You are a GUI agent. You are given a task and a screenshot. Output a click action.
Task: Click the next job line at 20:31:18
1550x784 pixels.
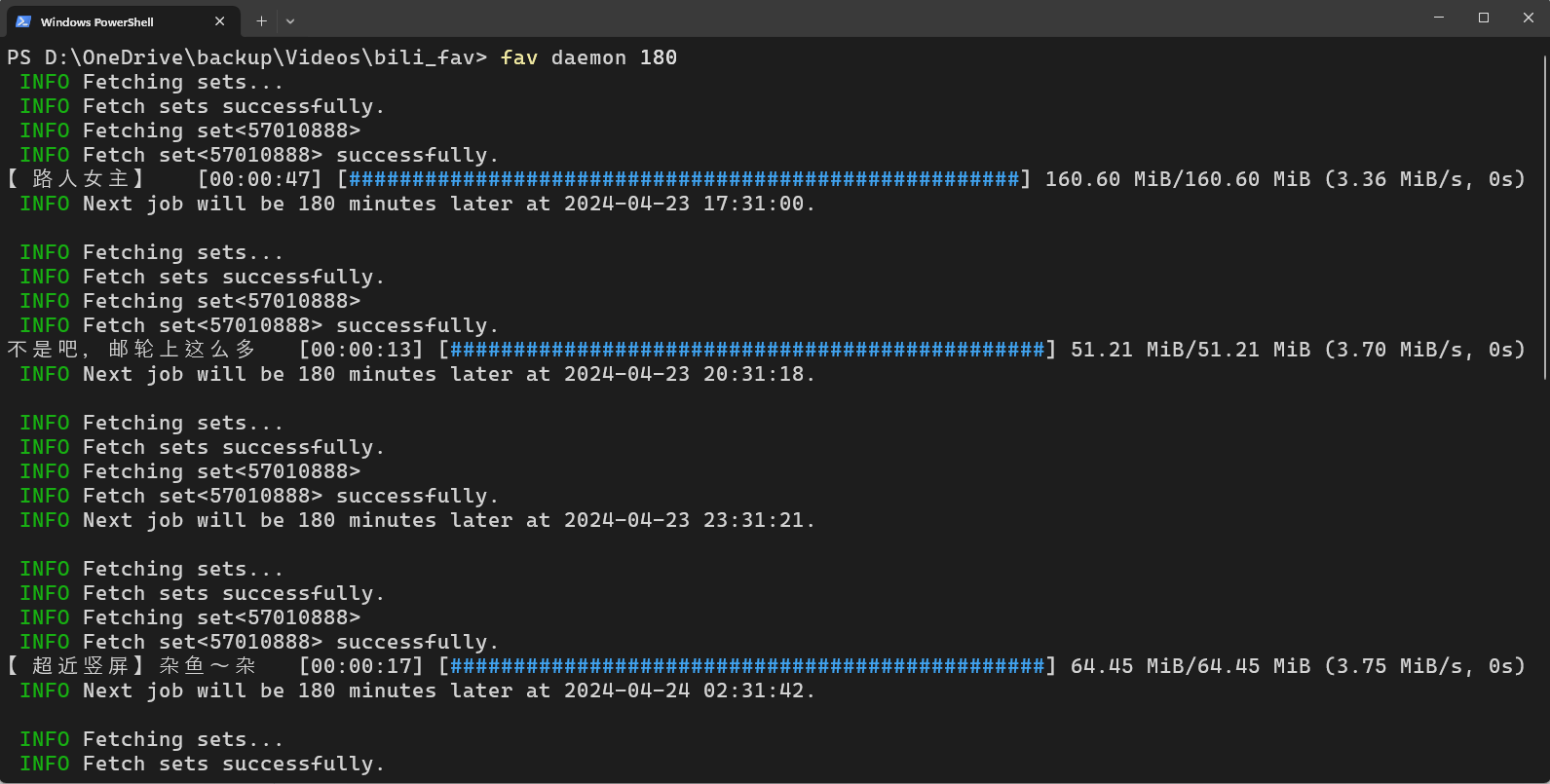pyautogui.click(x=417, y=374)
